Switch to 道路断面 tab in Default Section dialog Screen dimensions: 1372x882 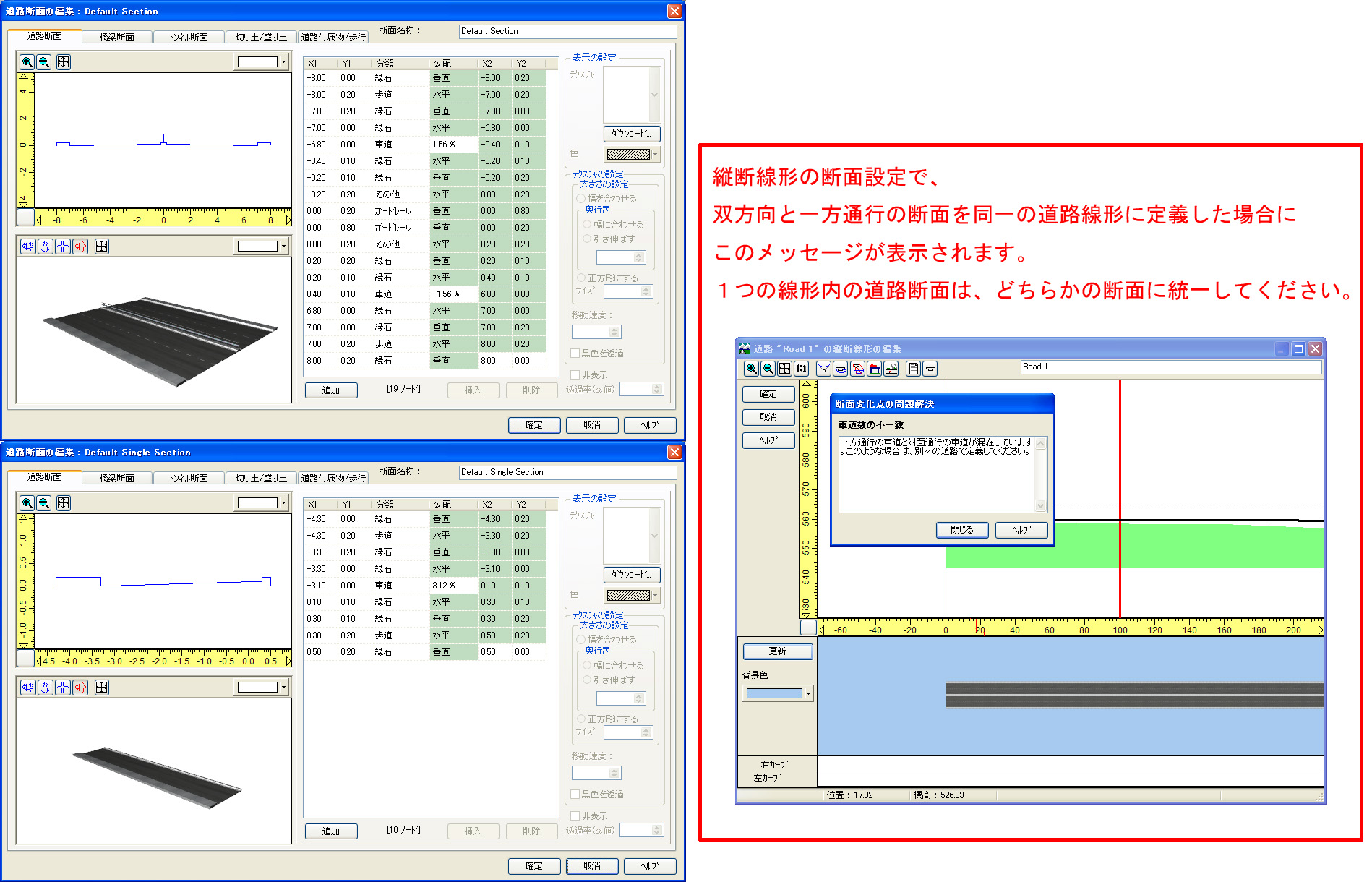coord(45,36)
